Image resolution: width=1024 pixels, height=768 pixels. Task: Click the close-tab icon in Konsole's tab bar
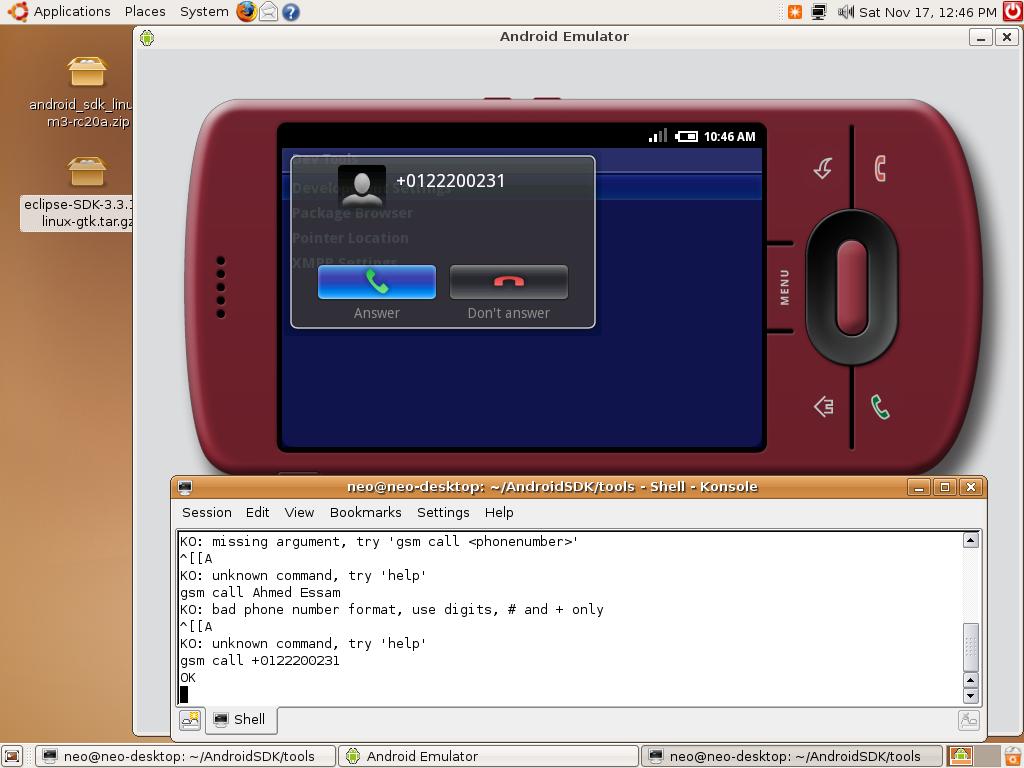coord(968,720)
